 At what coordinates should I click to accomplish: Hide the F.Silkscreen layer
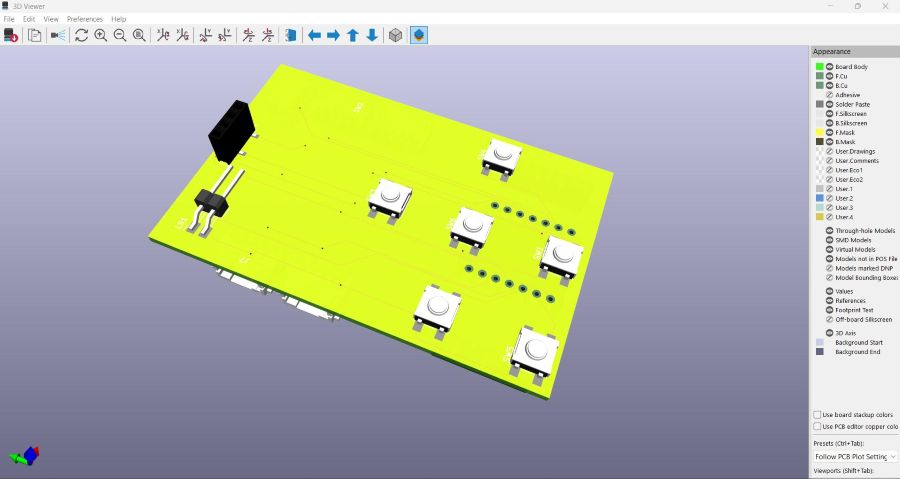829,114
